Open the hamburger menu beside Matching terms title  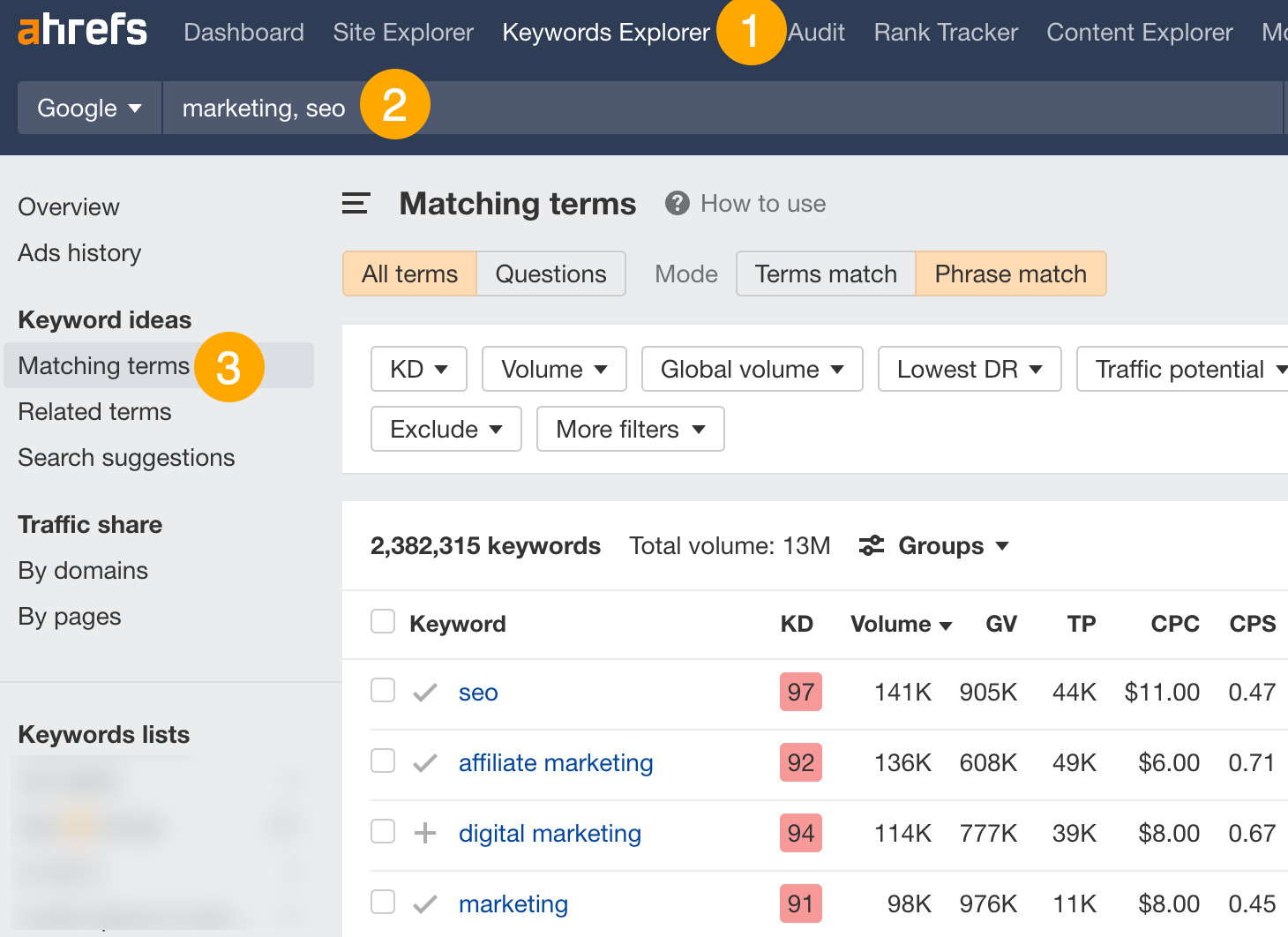click(355, 202)
